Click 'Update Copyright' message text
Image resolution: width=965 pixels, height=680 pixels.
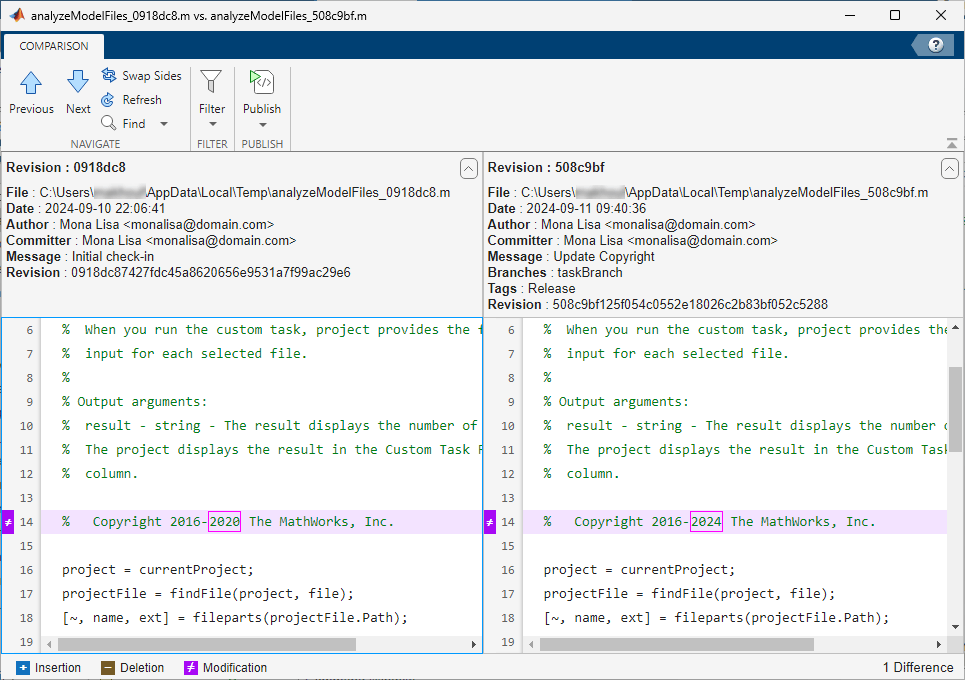click(604, 257)
